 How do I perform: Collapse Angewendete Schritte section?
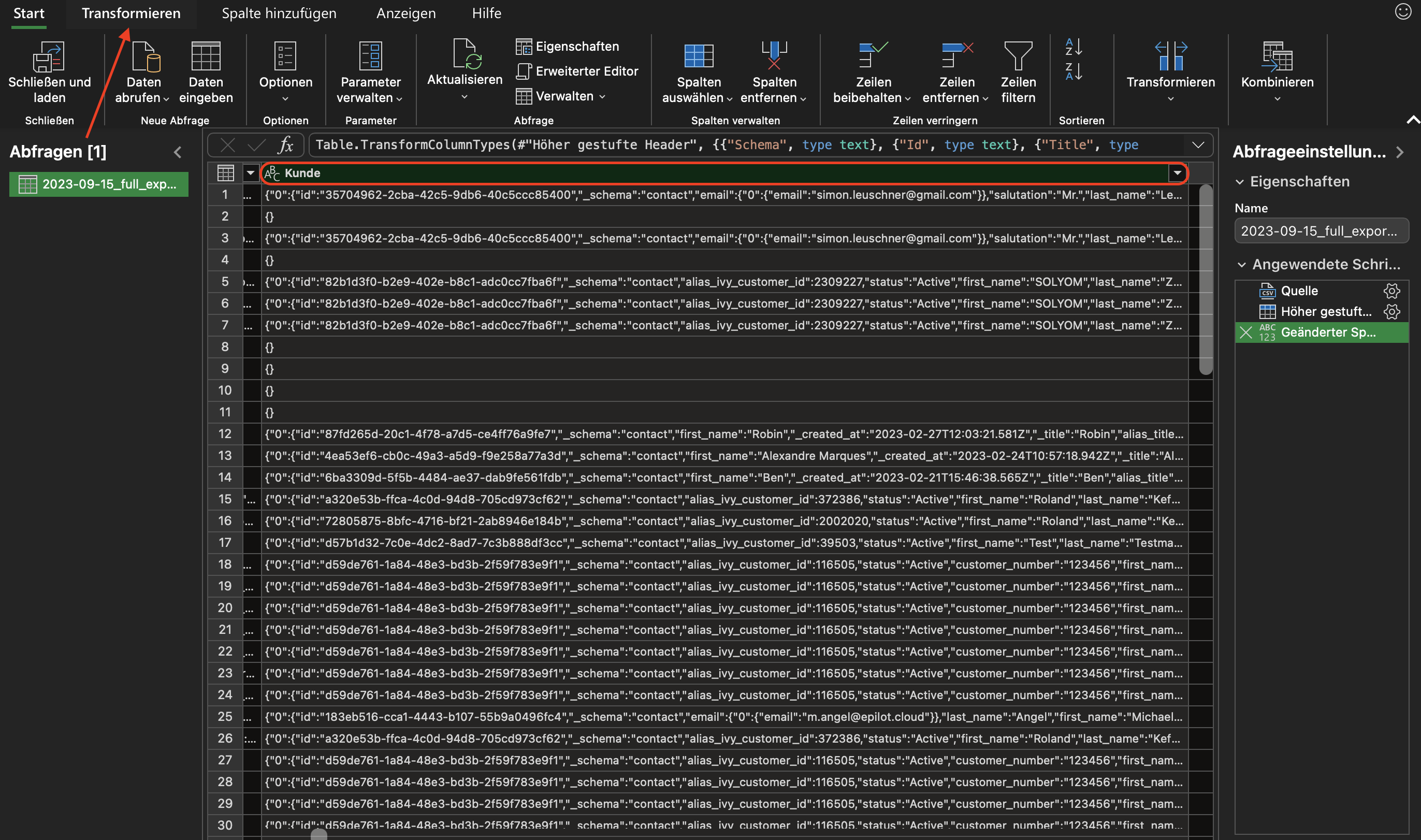tap(1241, 265)
